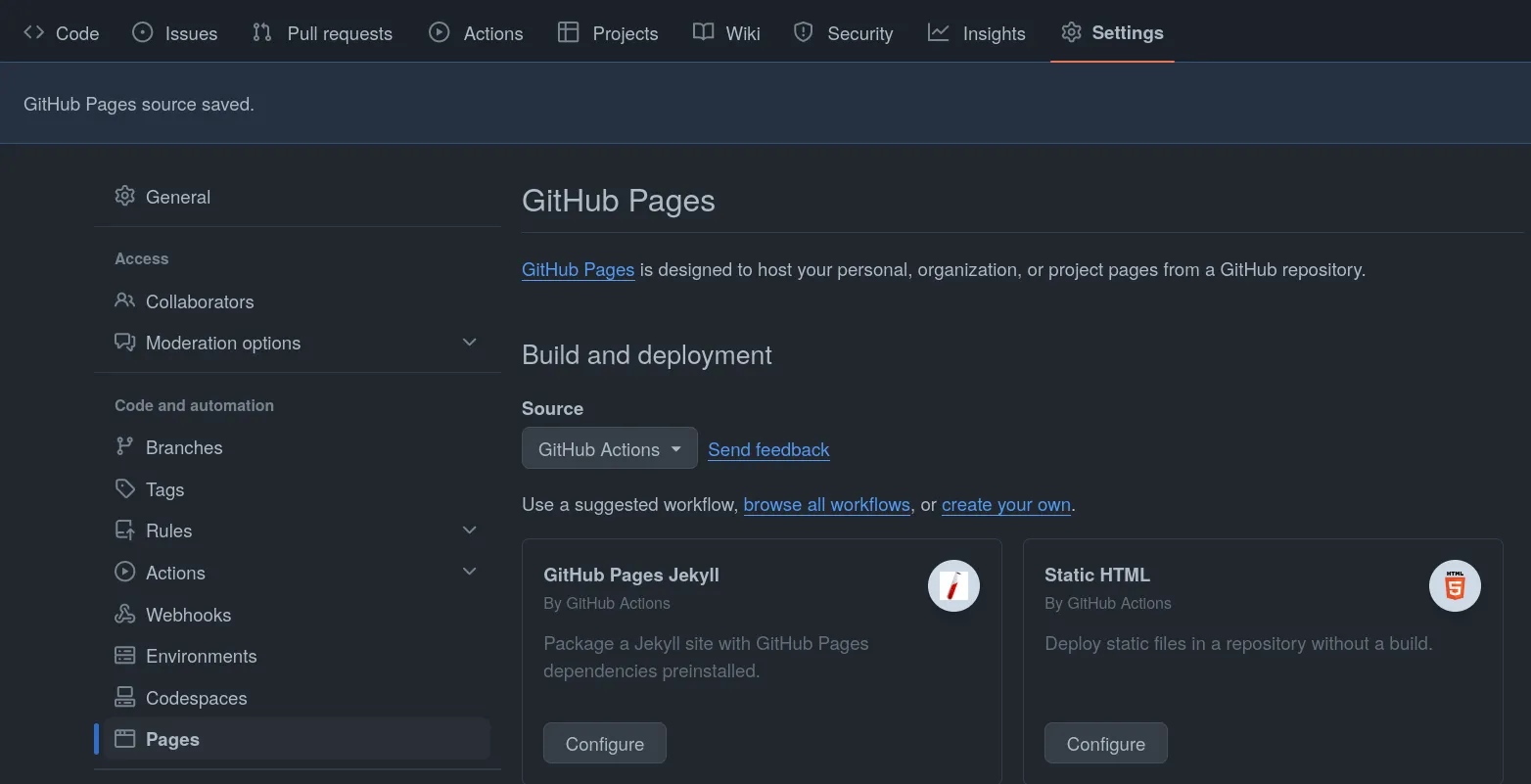Click the HTML5 logo on Static HTML card
Image resolution: width=1531 pixels, height=784 pixels.
[1455, 585]
